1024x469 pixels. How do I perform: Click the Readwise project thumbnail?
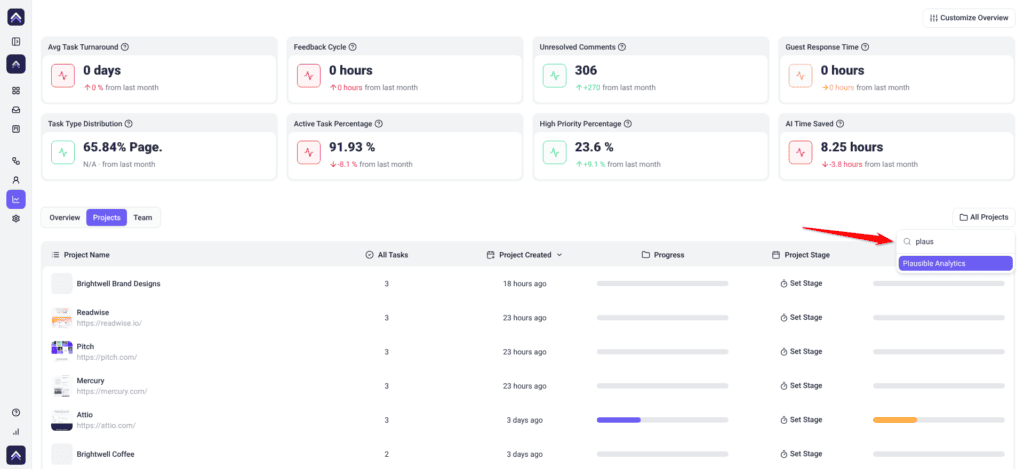[62, 317]
